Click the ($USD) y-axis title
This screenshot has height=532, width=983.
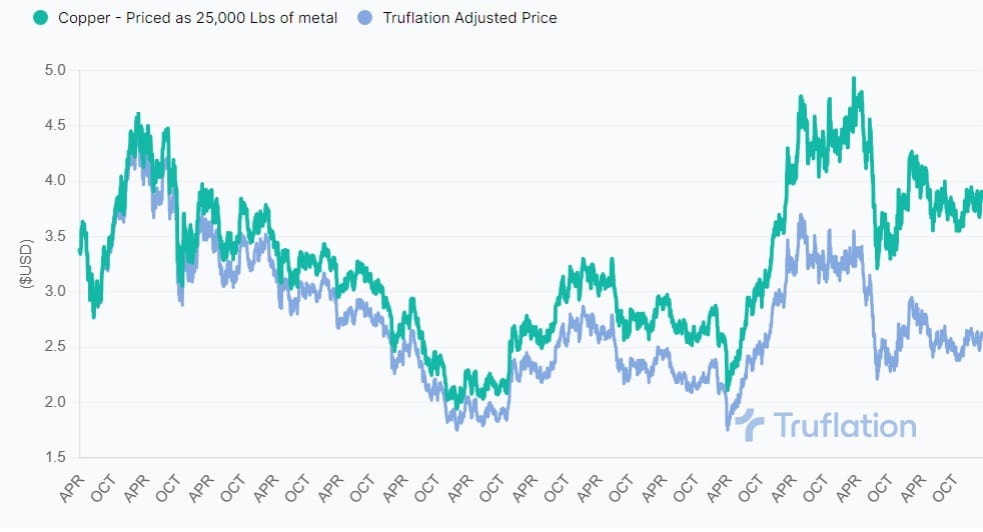(27, 264)
